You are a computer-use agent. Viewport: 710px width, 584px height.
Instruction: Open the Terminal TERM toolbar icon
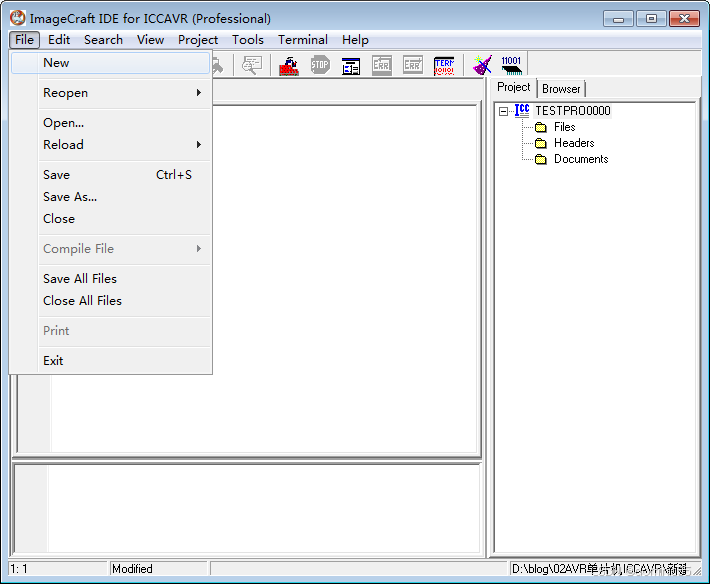pyautogui.click(x=444, y=66)
